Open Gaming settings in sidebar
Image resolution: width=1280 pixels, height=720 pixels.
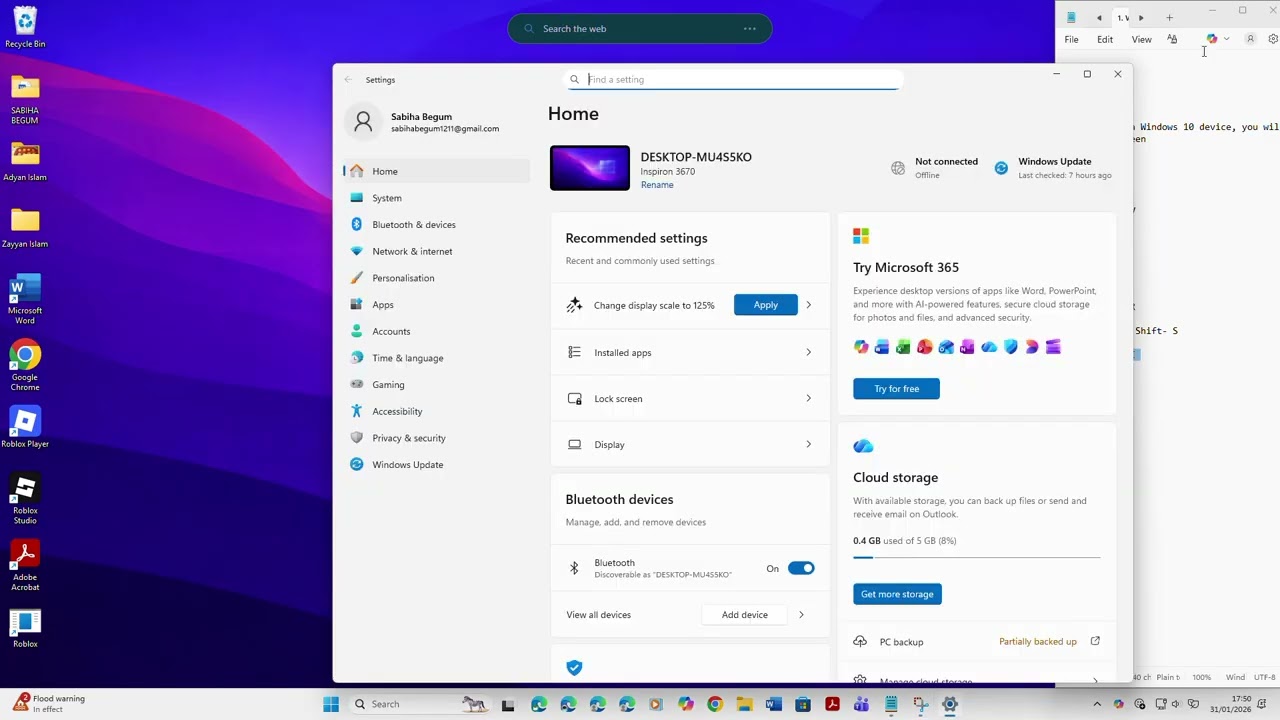pos(436,385)
